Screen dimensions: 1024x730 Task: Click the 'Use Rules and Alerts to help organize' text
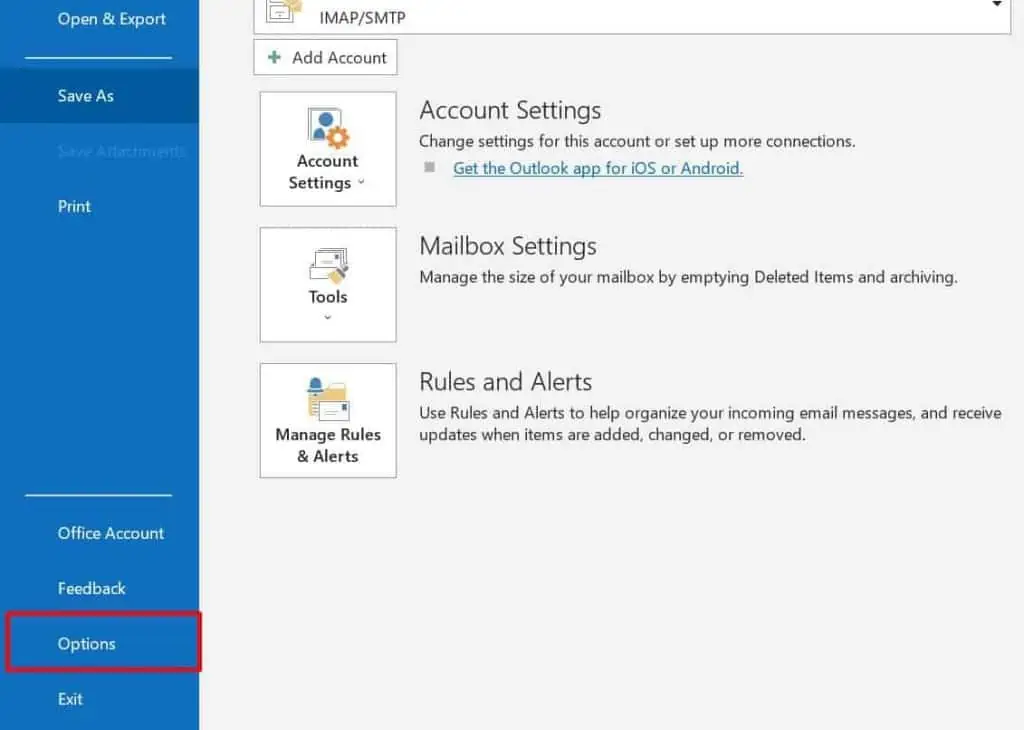[x=711, y=424]
